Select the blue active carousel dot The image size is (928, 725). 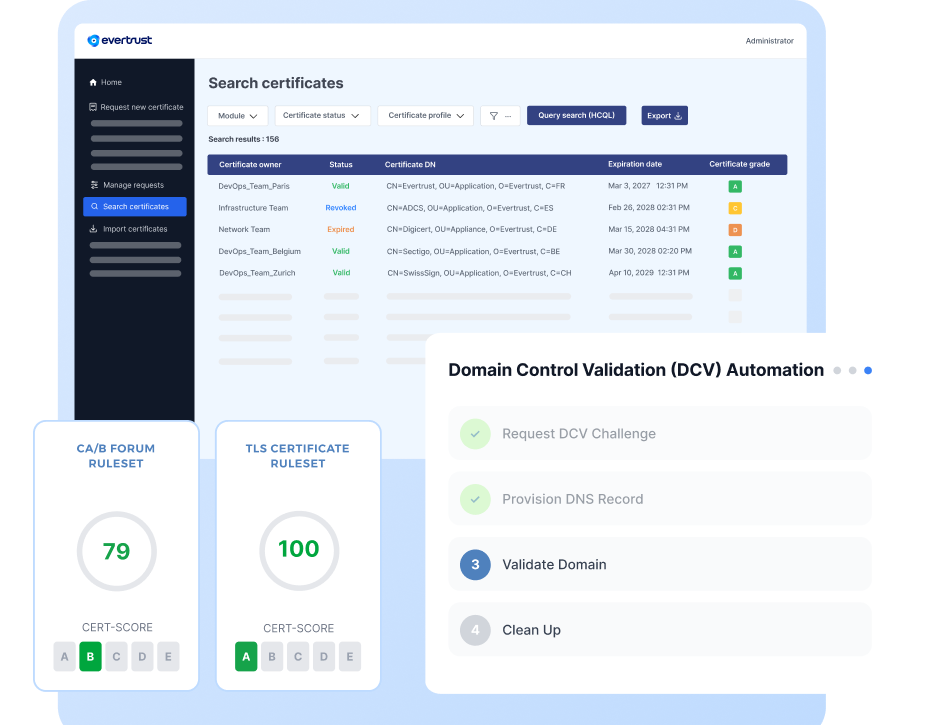[x=868, y=370]
